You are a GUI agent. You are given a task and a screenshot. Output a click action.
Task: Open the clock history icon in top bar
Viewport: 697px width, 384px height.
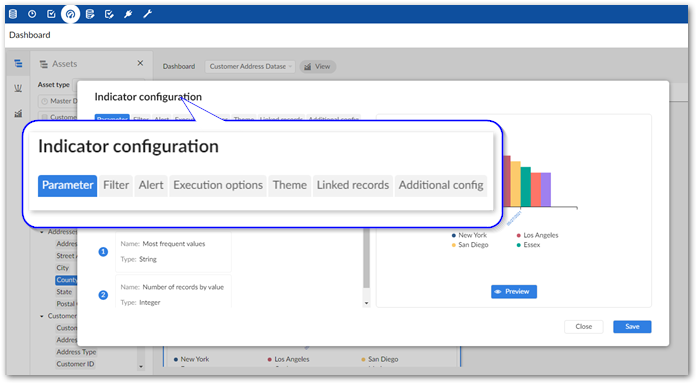32,14
